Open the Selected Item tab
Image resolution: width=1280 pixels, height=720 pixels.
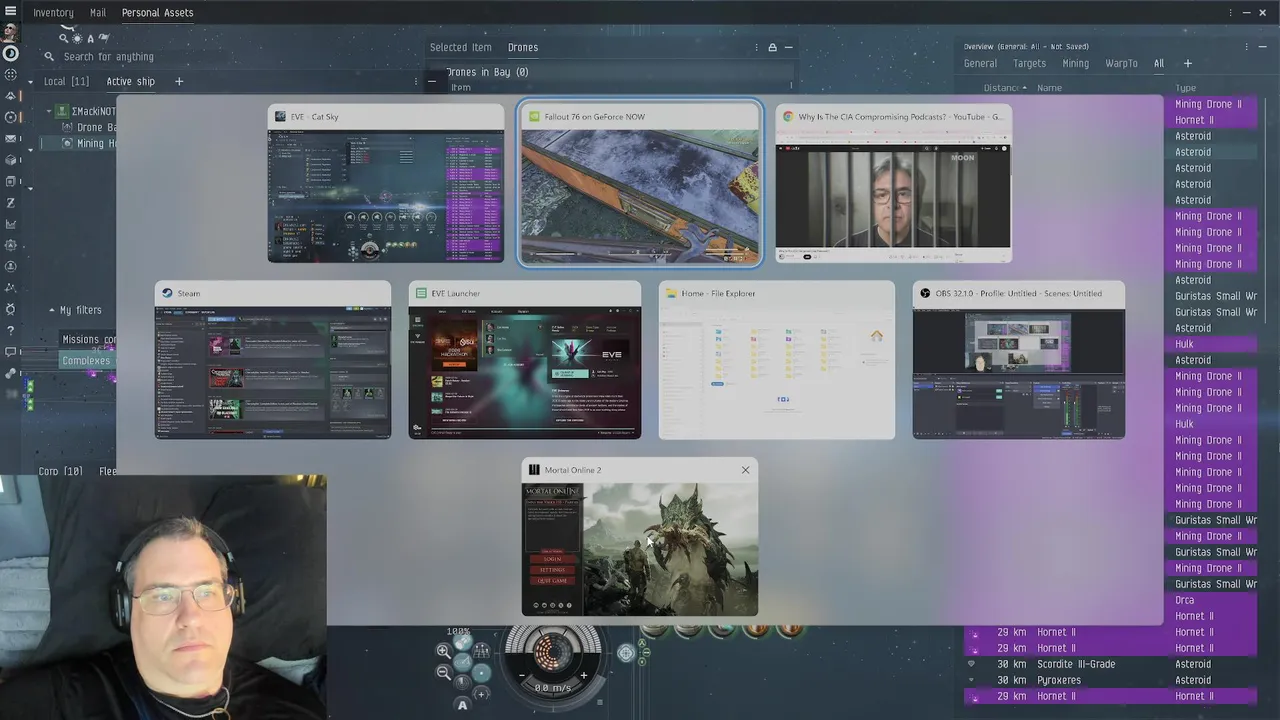[460, 47]
